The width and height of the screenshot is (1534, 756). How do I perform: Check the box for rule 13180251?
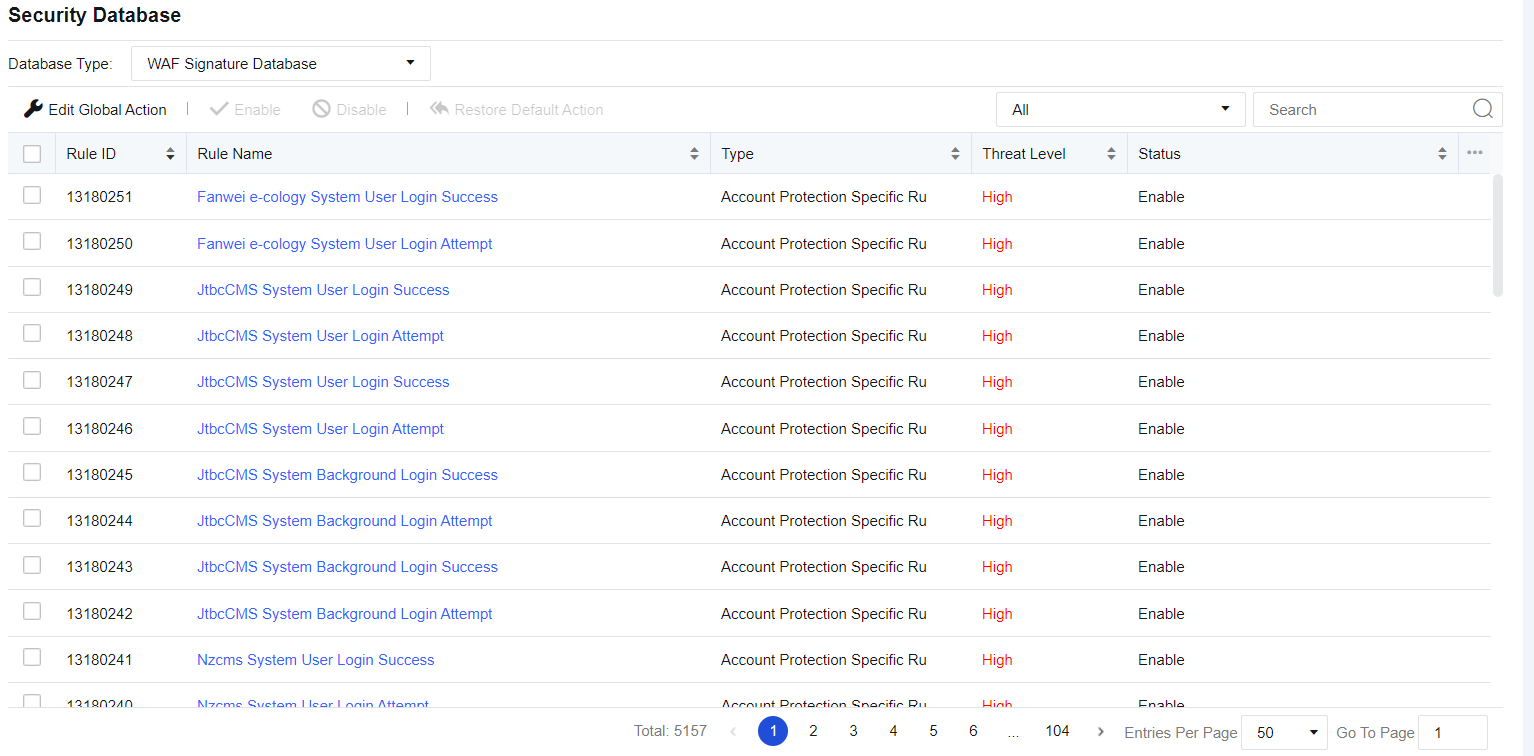click(32, 196)
